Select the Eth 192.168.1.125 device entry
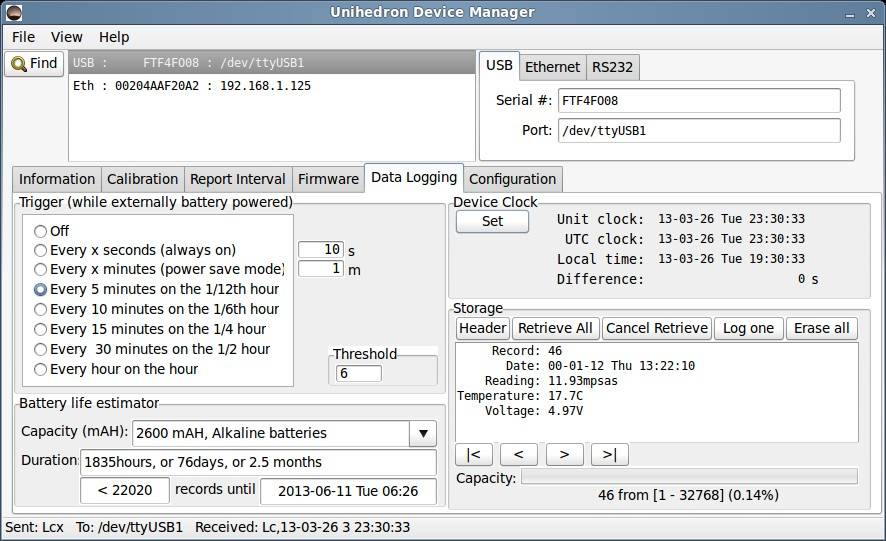 (x=192, y=86)
